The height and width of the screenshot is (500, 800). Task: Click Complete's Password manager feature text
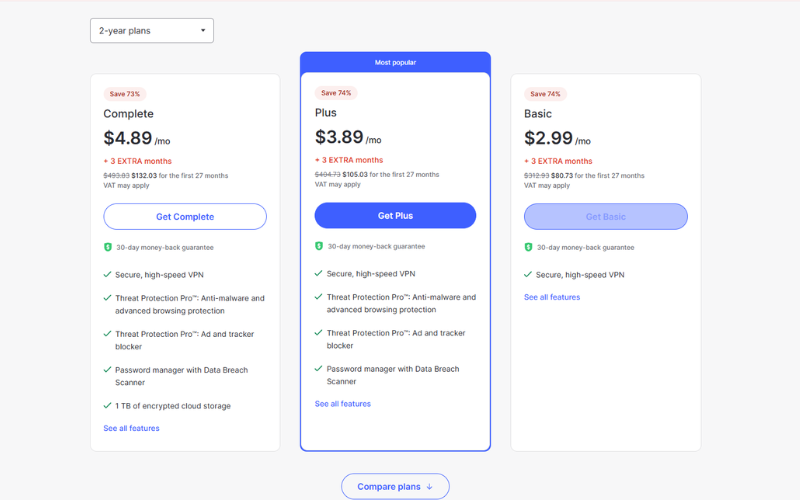181,377
